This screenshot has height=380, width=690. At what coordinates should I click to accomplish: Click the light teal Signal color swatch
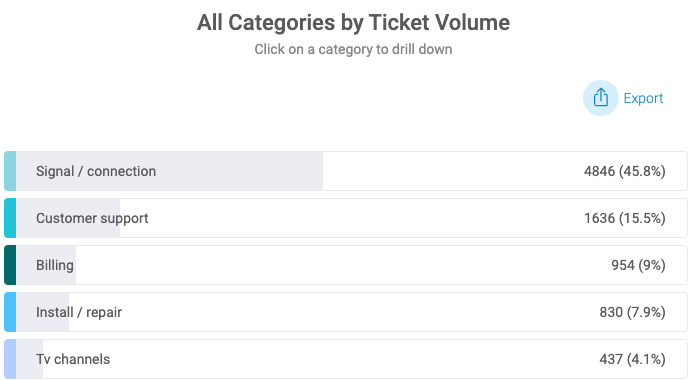(x=10, y=171)
